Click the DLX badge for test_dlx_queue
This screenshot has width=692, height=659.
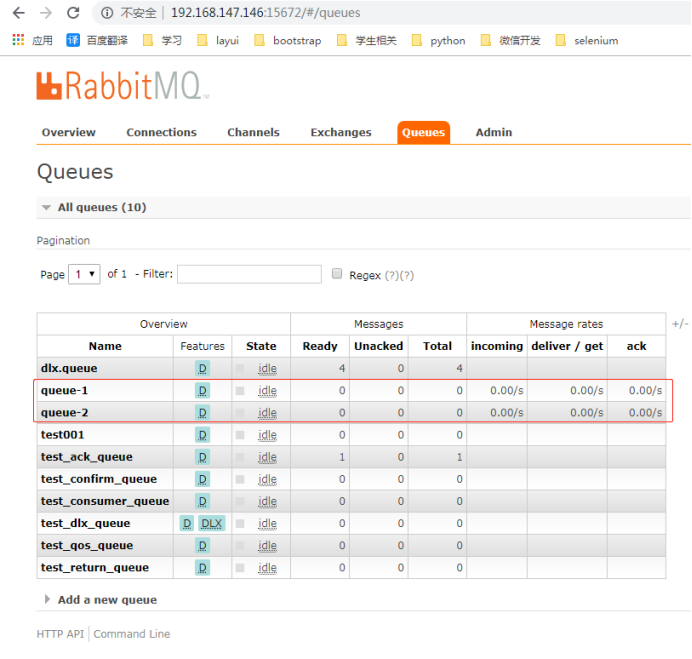pos(212,523)
